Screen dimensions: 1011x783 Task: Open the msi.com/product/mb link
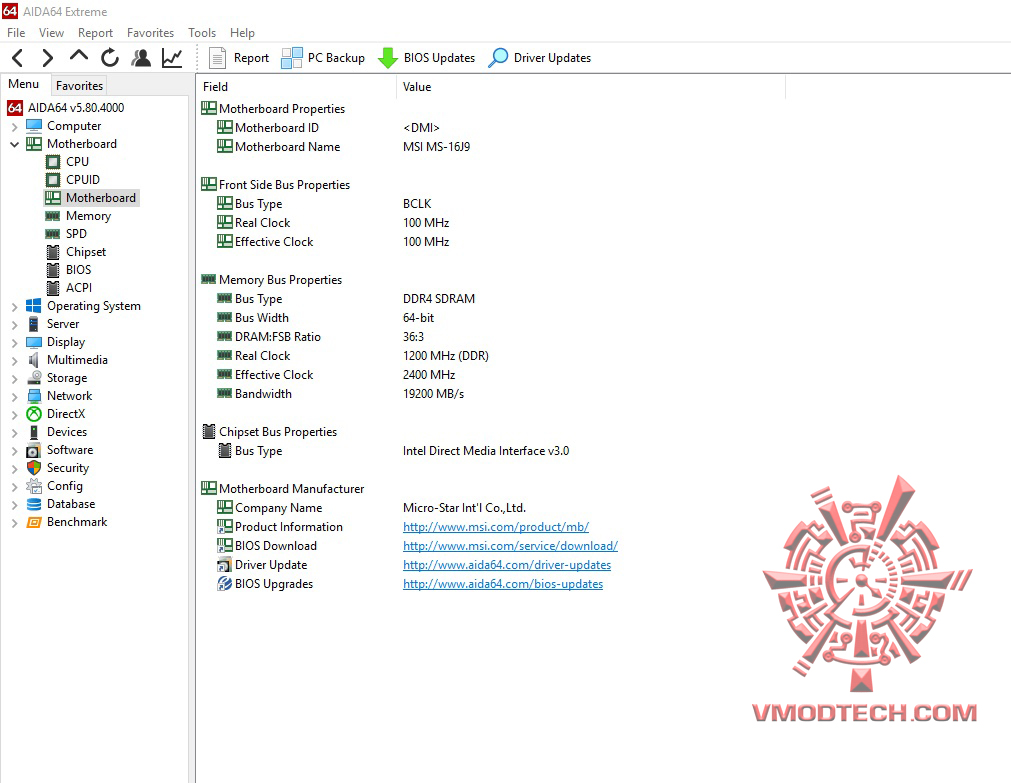pos(496,527)
